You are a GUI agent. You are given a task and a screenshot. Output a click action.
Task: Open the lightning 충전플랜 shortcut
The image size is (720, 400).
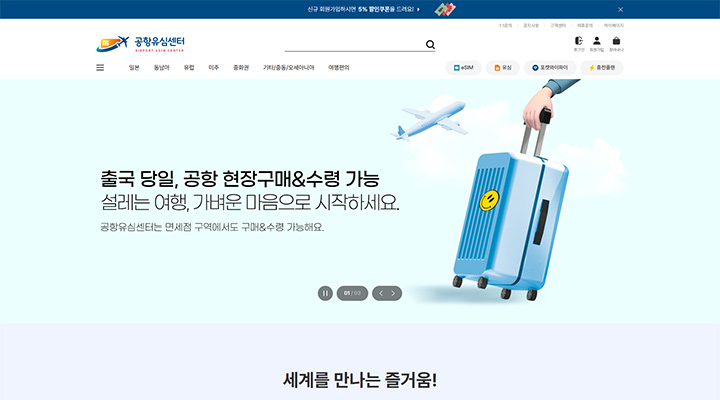(602, 68)
